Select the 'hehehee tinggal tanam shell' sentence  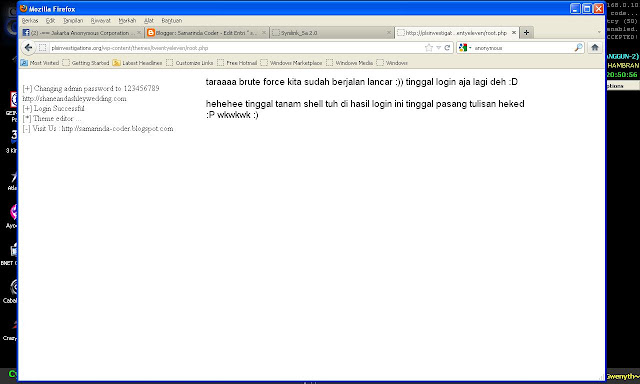click(365, 109)
